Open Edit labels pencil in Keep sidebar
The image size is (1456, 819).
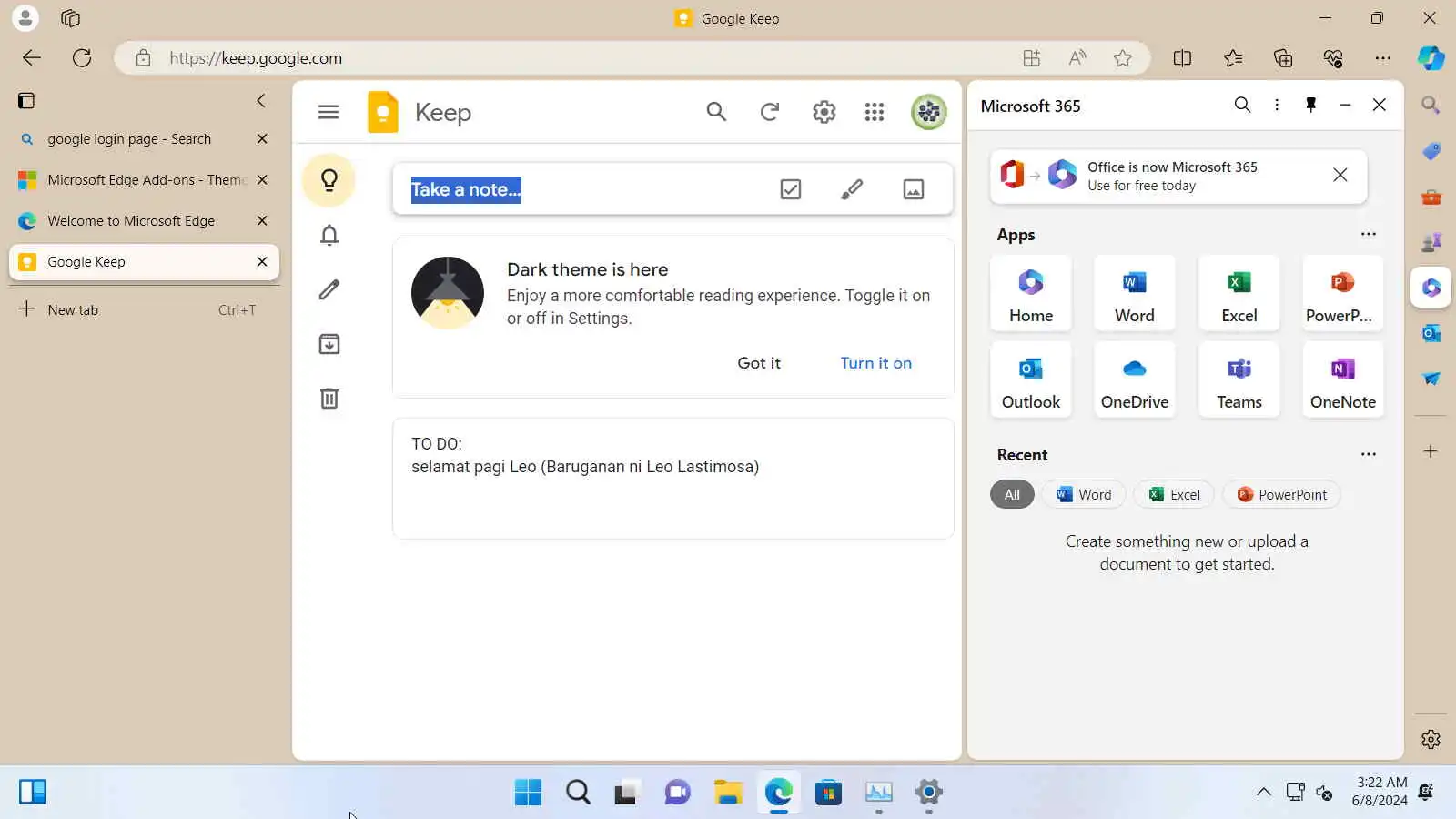(x=329, y=290)
